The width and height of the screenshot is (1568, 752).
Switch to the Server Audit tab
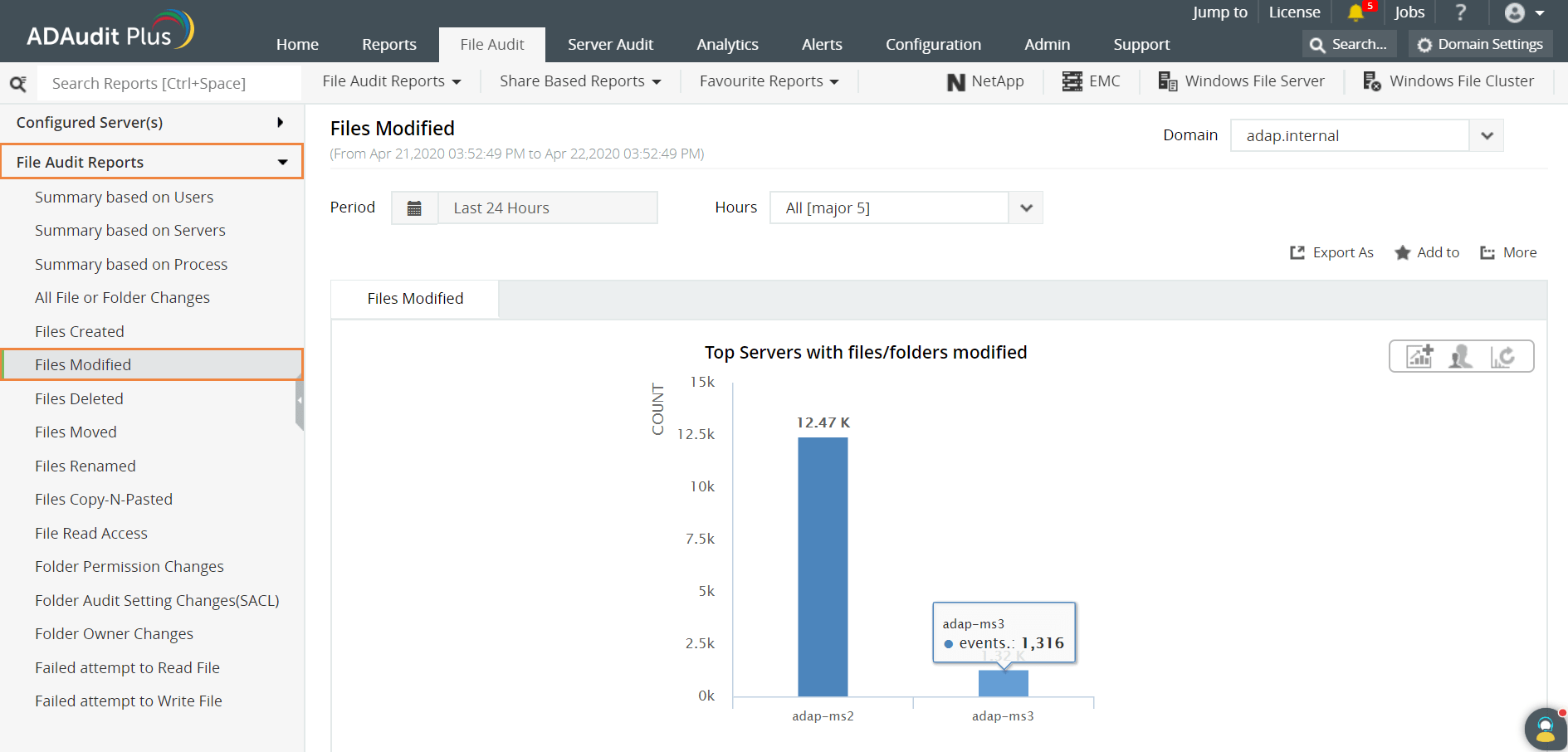[610, 45]
